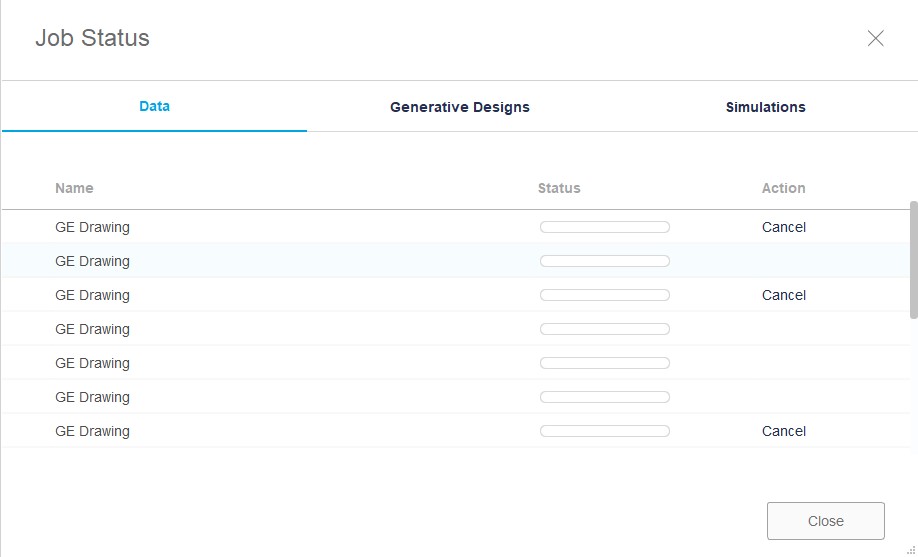Click the Status column header
Viewport: 918px width, 557px height.
pyautogui.click(x=559, y=188)
